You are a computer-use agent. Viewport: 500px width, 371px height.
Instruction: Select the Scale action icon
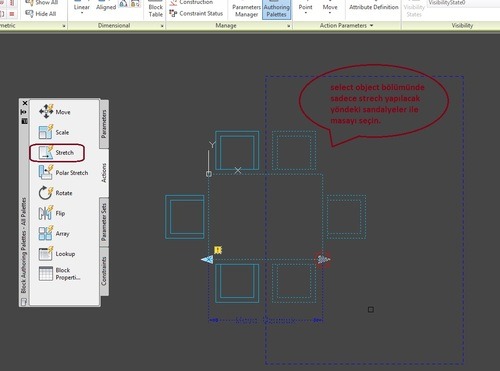point(45,132)
